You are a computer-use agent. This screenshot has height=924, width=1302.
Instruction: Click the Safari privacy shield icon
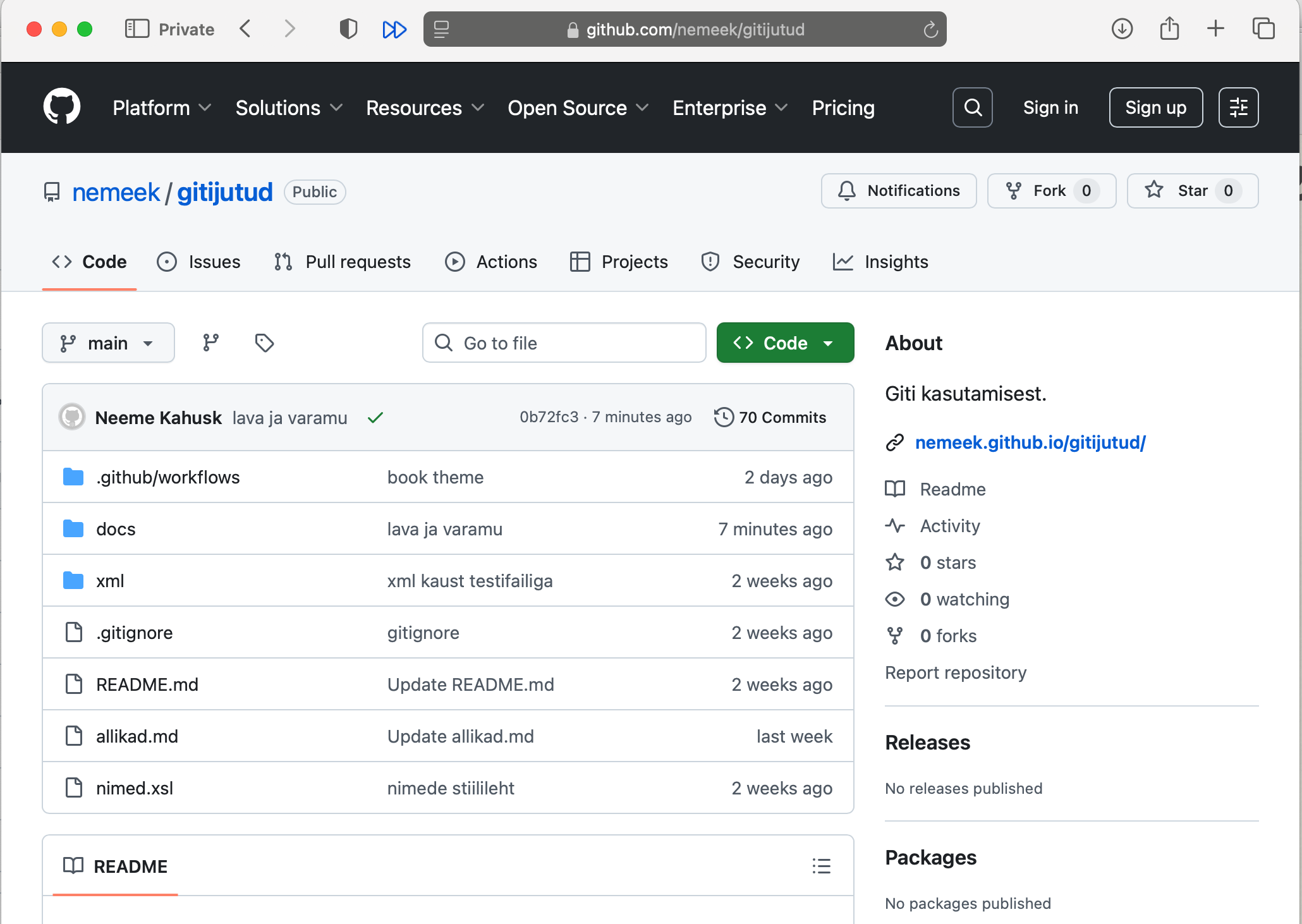pos(348,29)
